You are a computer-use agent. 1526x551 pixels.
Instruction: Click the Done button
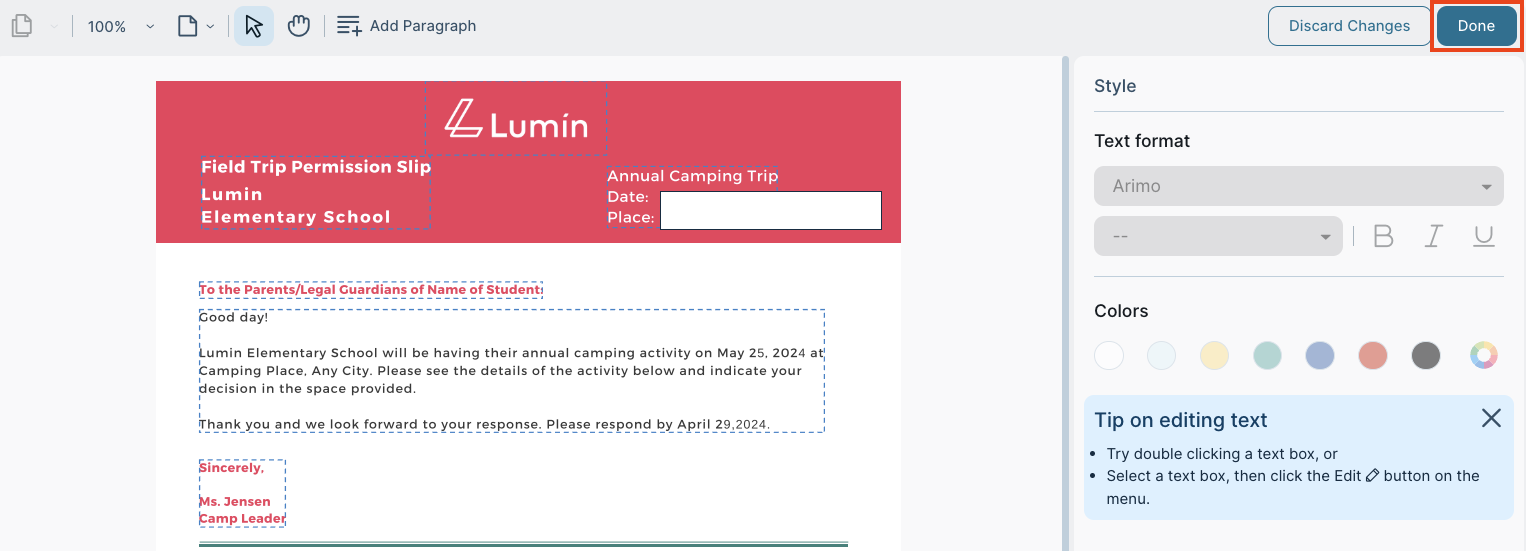tap(1476, 26)
